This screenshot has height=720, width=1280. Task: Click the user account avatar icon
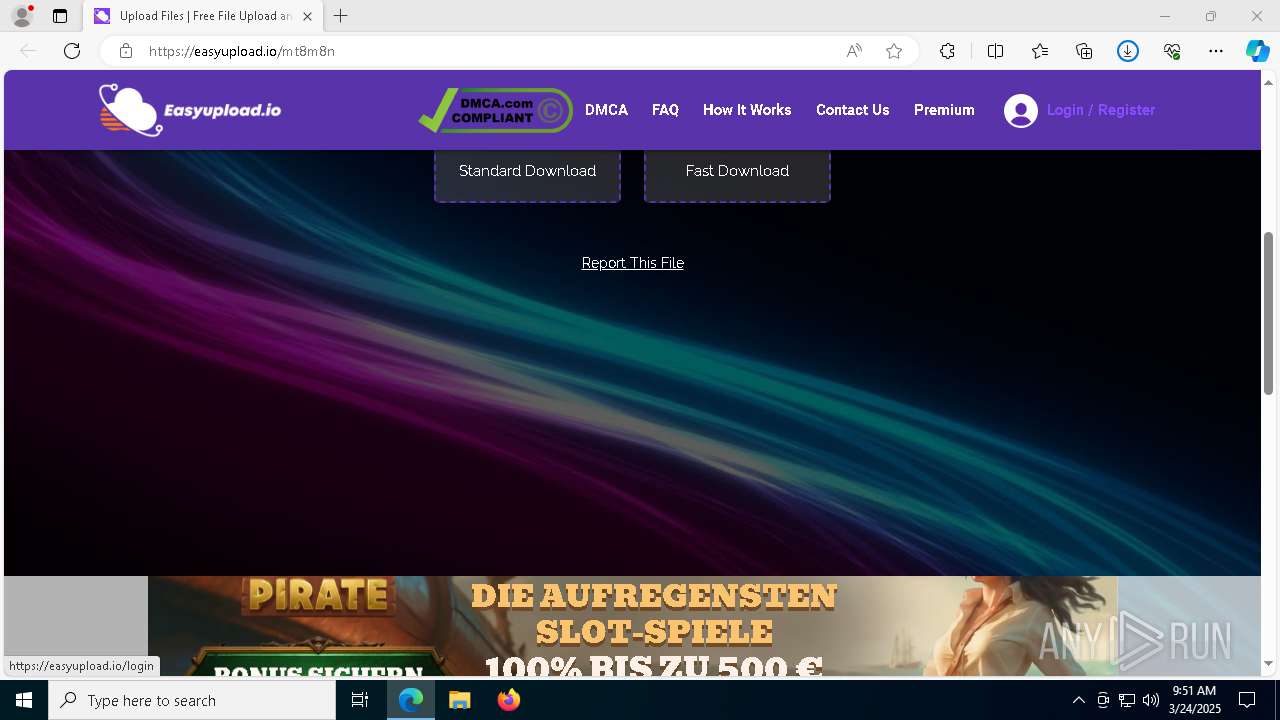pyautogui.click(x=1021, y=110)
